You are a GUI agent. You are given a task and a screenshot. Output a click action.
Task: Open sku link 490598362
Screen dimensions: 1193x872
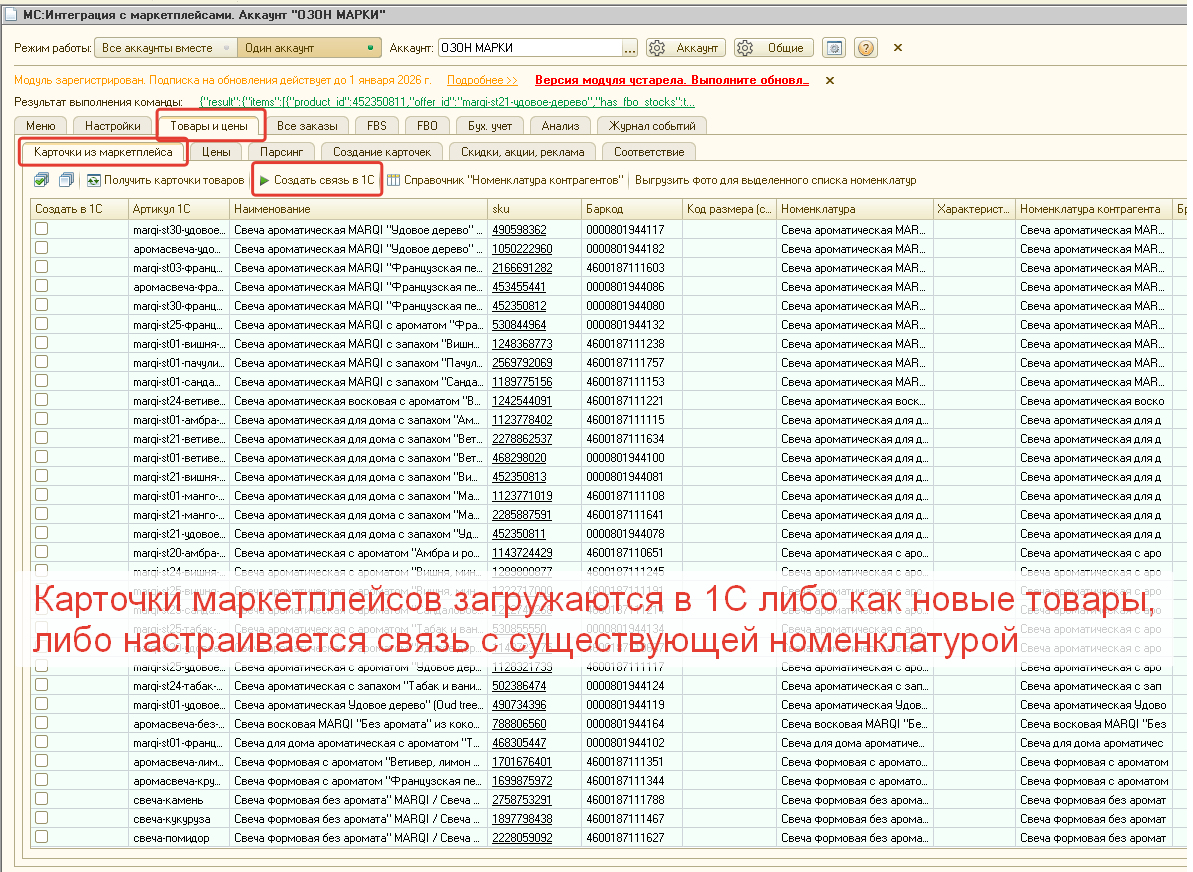[x=518, y=230]
